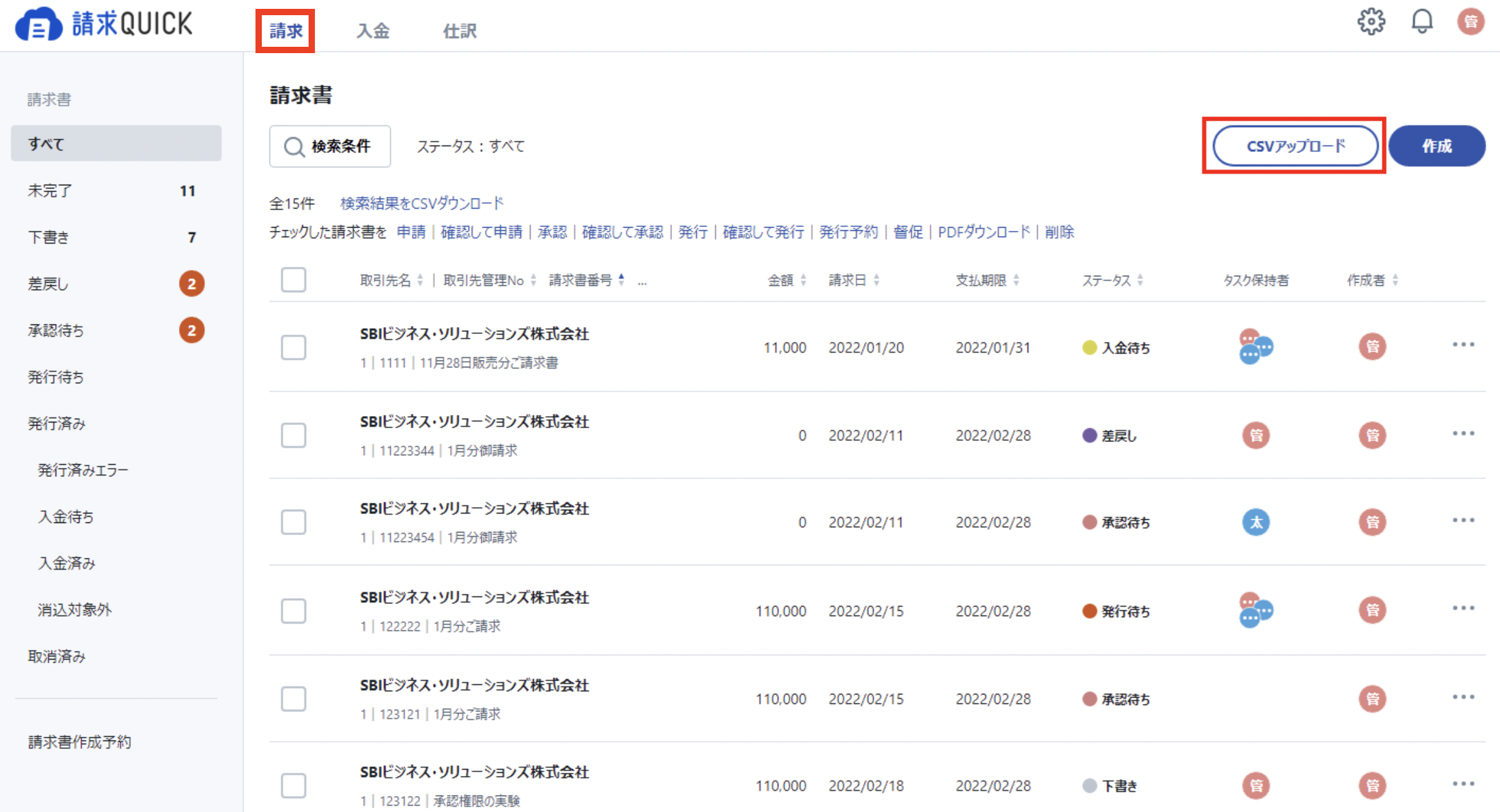Open more options for invoice 122222
Screen dimensions: 1500x812
pos(1463,608)
